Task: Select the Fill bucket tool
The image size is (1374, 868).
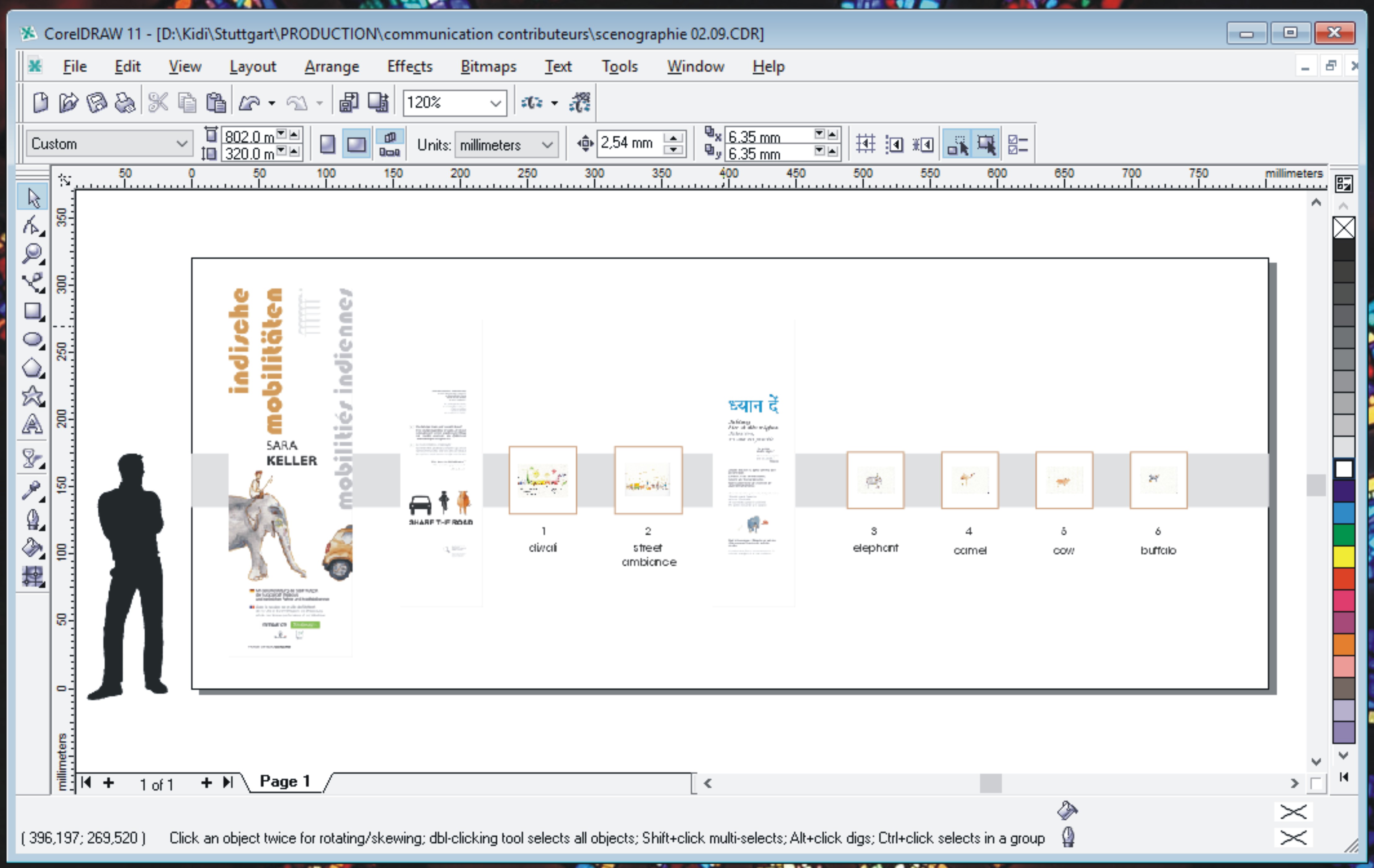Action: (x=33, y=549)
